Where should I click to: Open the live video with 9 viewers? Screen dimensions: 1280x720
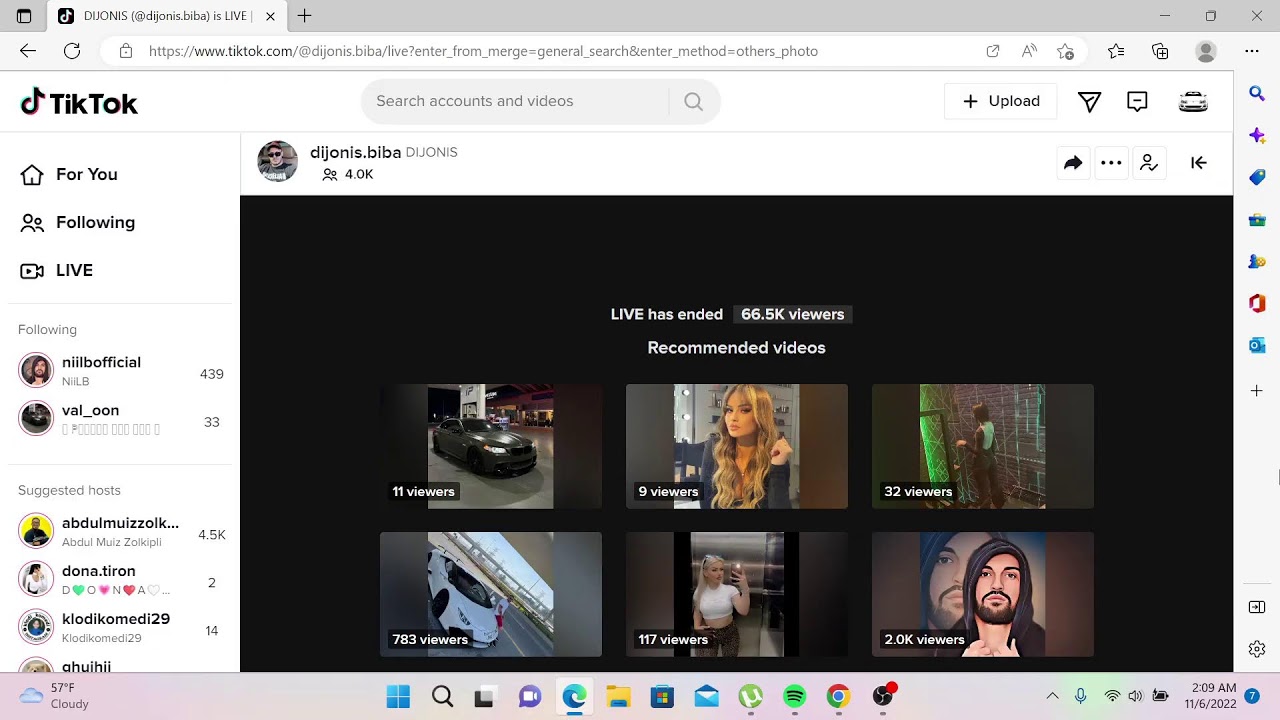737,446
